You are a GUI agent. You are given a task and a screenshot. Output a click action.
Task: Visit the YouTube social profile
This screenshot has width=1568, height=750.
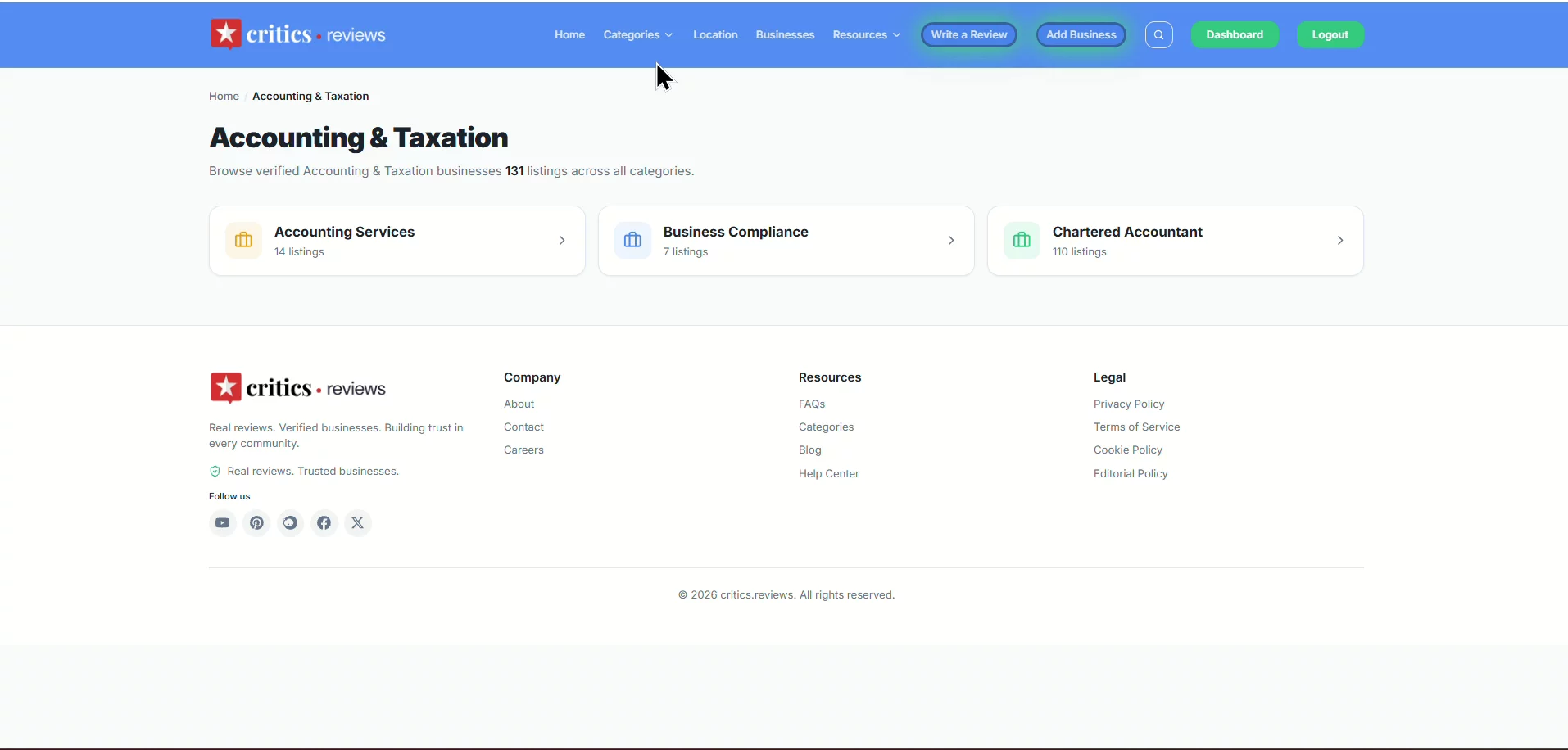tap(223, 523)
